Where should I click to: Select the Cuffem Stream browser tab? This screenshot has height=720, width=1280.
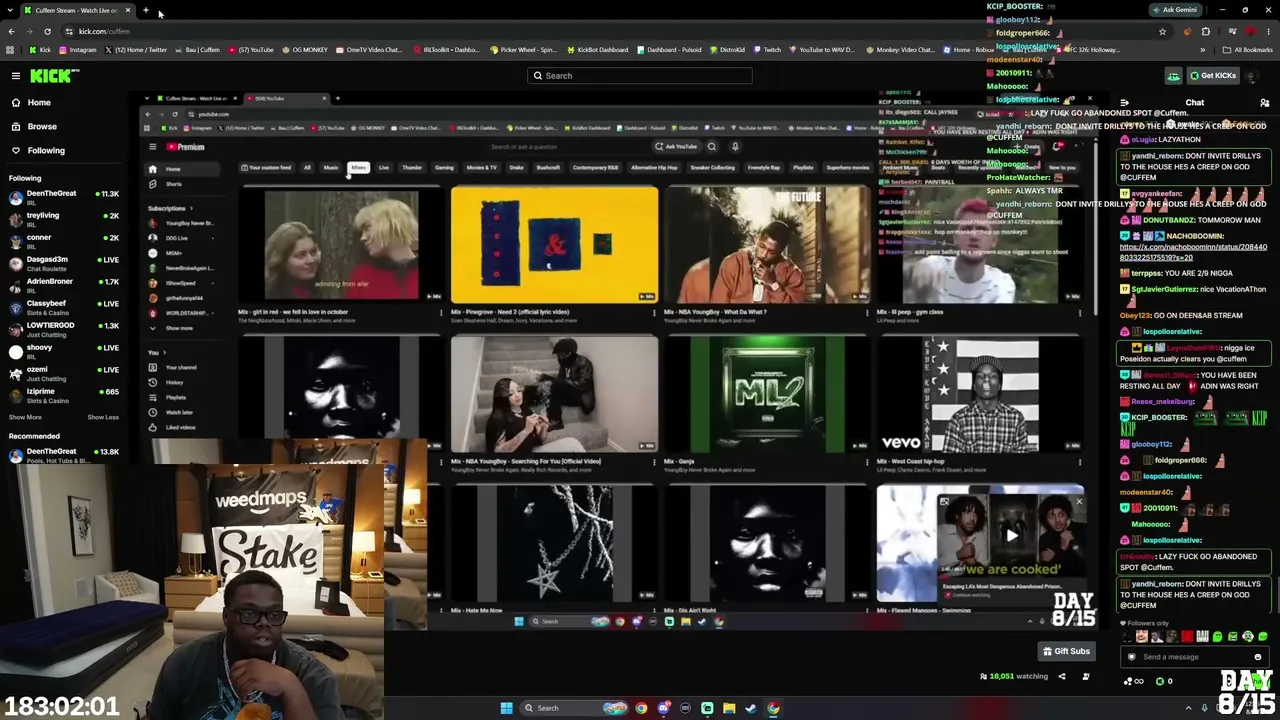pos(78,10)
